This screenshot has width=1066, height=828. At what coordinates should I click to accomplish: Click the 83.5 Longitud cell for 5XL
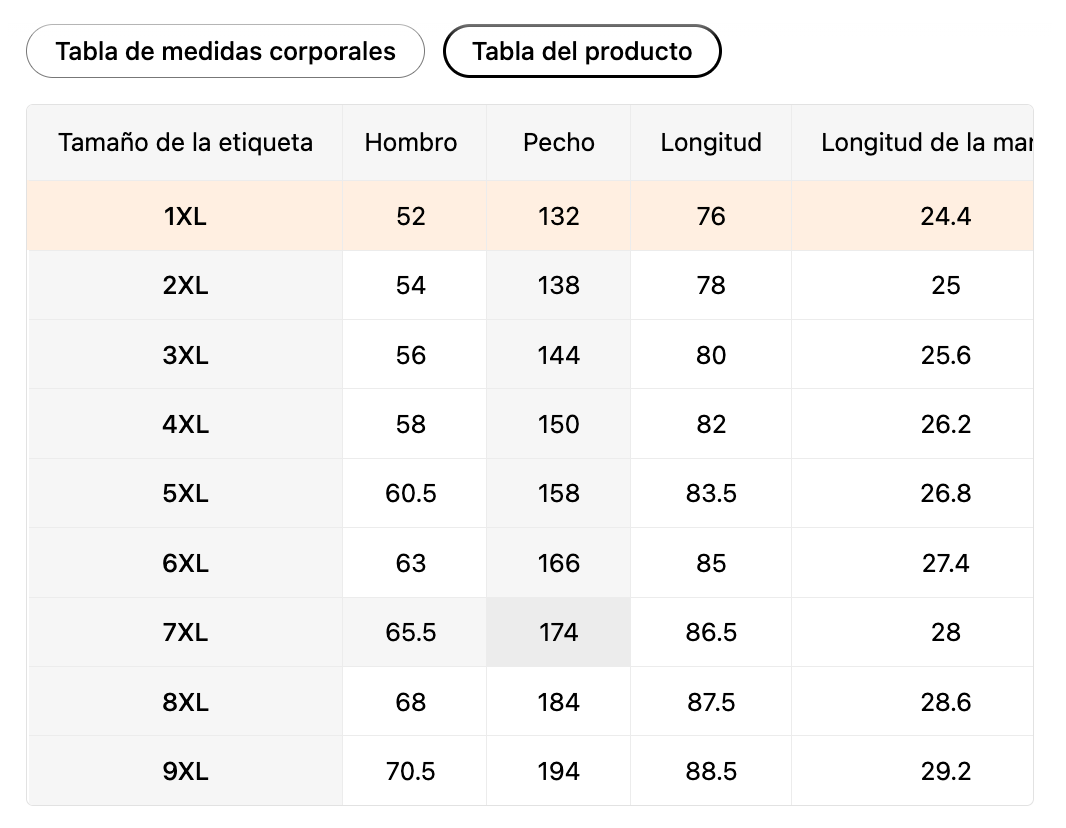click(x=711, y=494)
